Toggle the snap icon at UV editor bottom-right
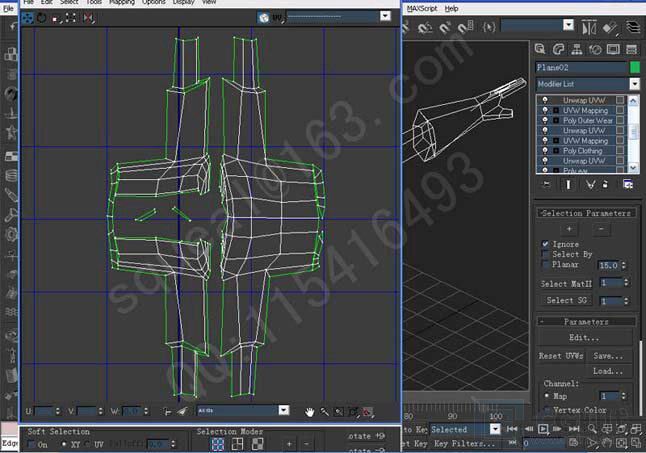646x453 pixels. [x=367, y=411]
